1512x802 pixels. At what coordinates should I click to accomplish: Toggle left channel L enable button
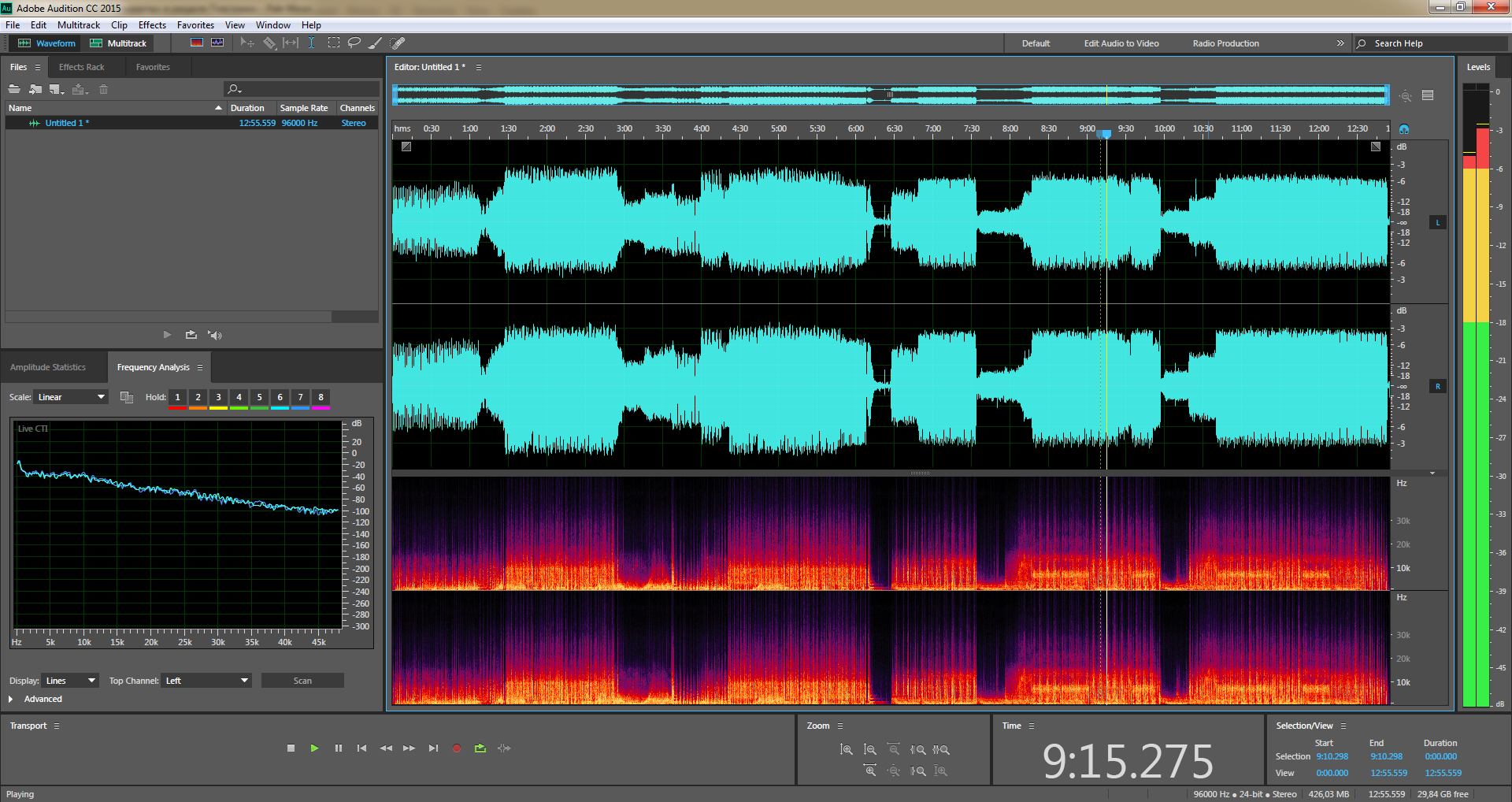click(1437, 223)
